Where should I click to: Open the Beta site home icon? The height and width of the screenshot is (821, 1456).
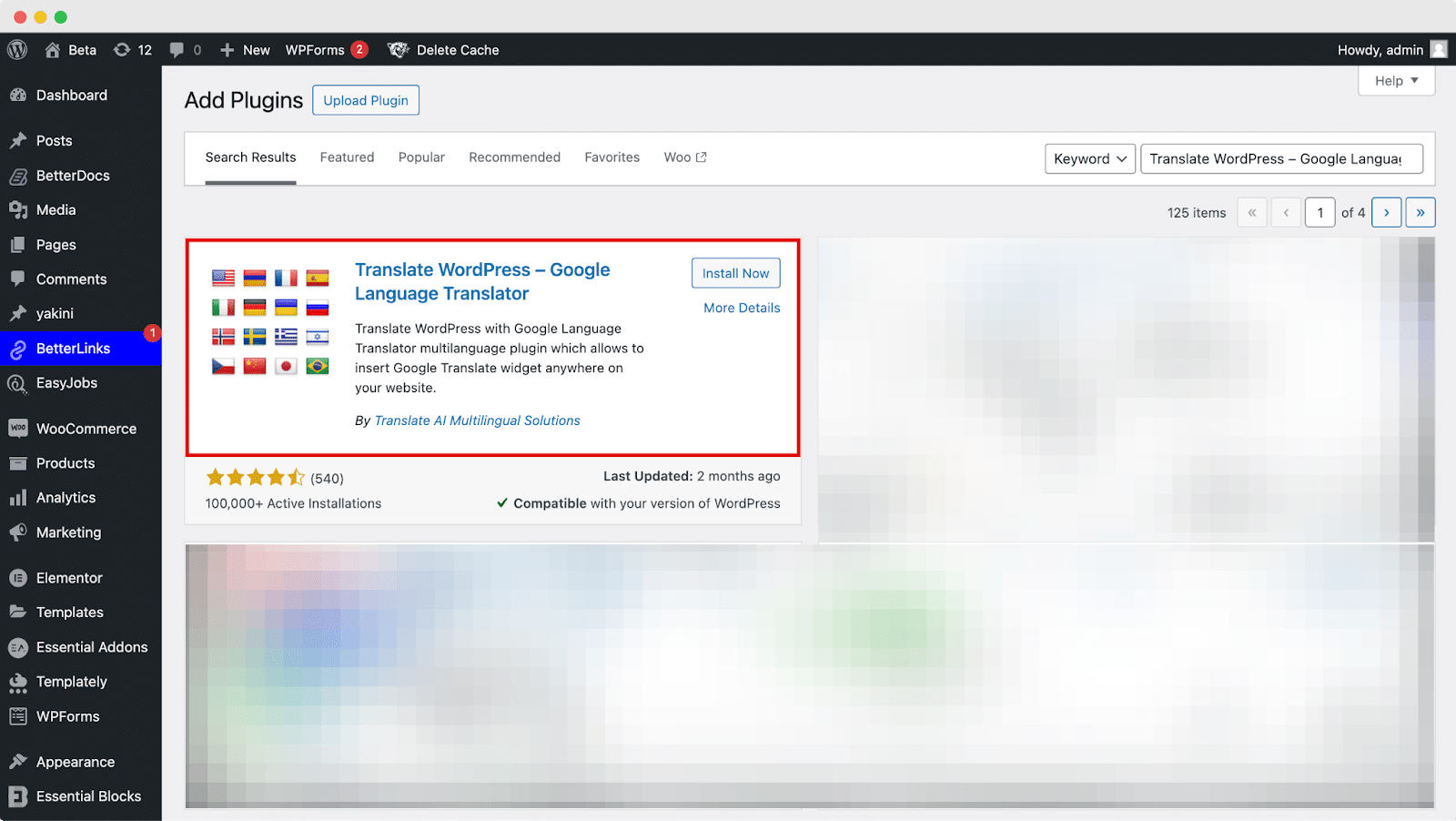[x=53, y=50]
